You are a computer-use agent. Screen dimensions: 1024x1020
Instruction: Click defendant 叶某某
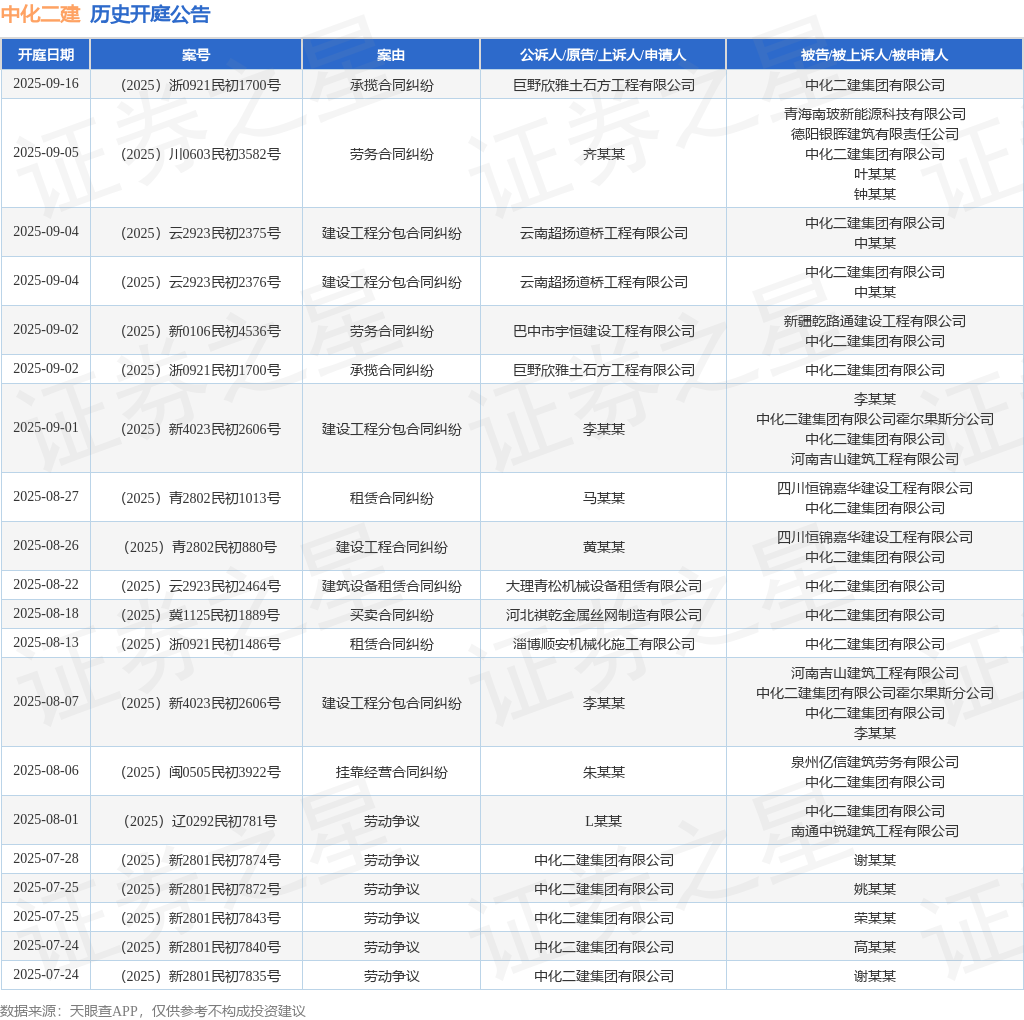click(x=874, y=174)
